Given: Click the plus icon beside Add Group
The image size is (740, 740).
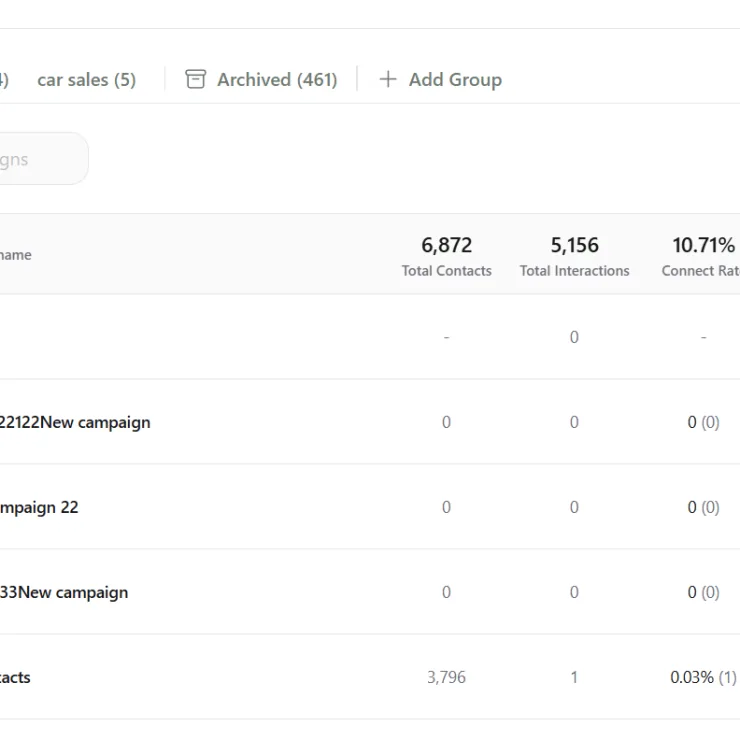Looking at the screenshot, I should pos(387,79).
